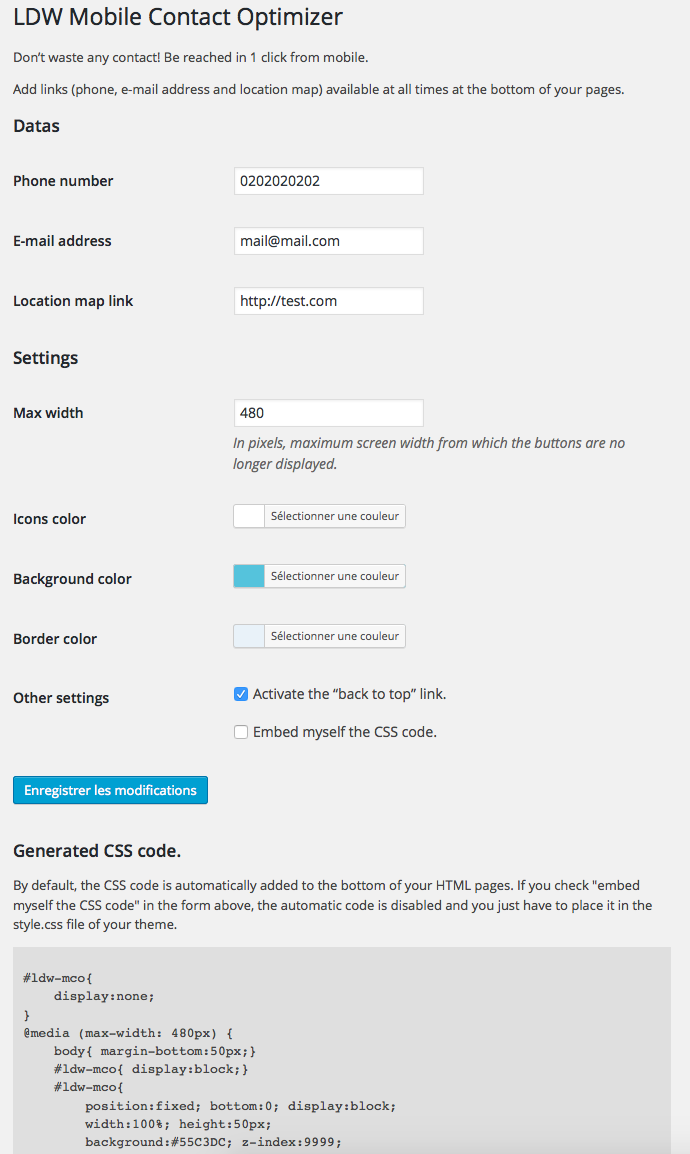Click the Phone number label
The height and width of the screenshot is (1154, 690).
click(x=63, y=181)
